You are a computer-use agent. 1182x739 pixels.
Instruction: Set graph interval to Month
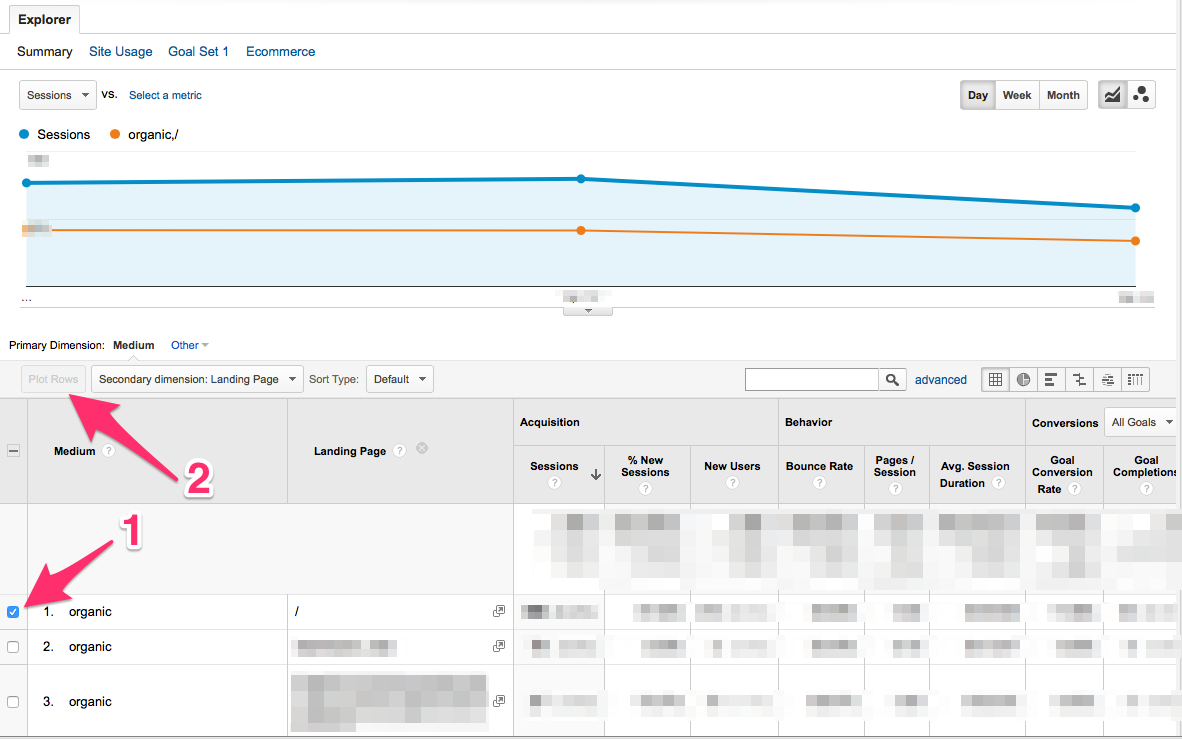[1063, 95]
